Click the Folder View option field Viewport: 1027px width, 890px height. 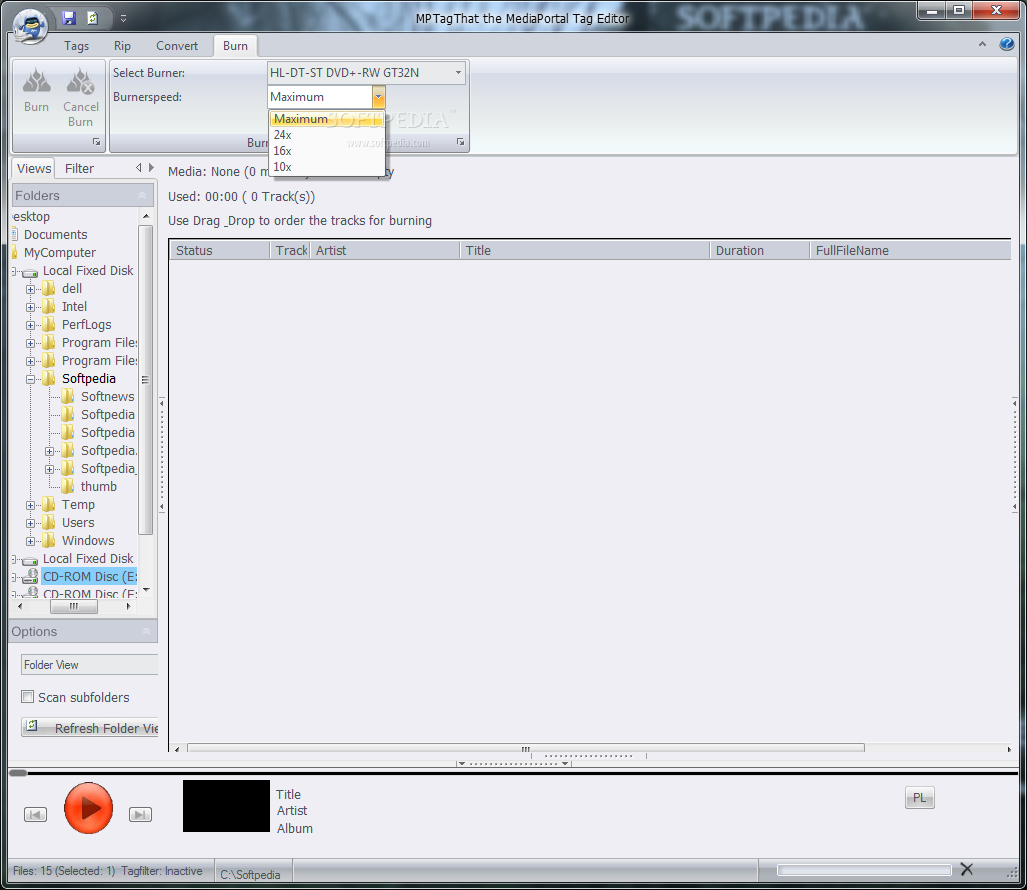pyautogui.click(x=90, y=665)
